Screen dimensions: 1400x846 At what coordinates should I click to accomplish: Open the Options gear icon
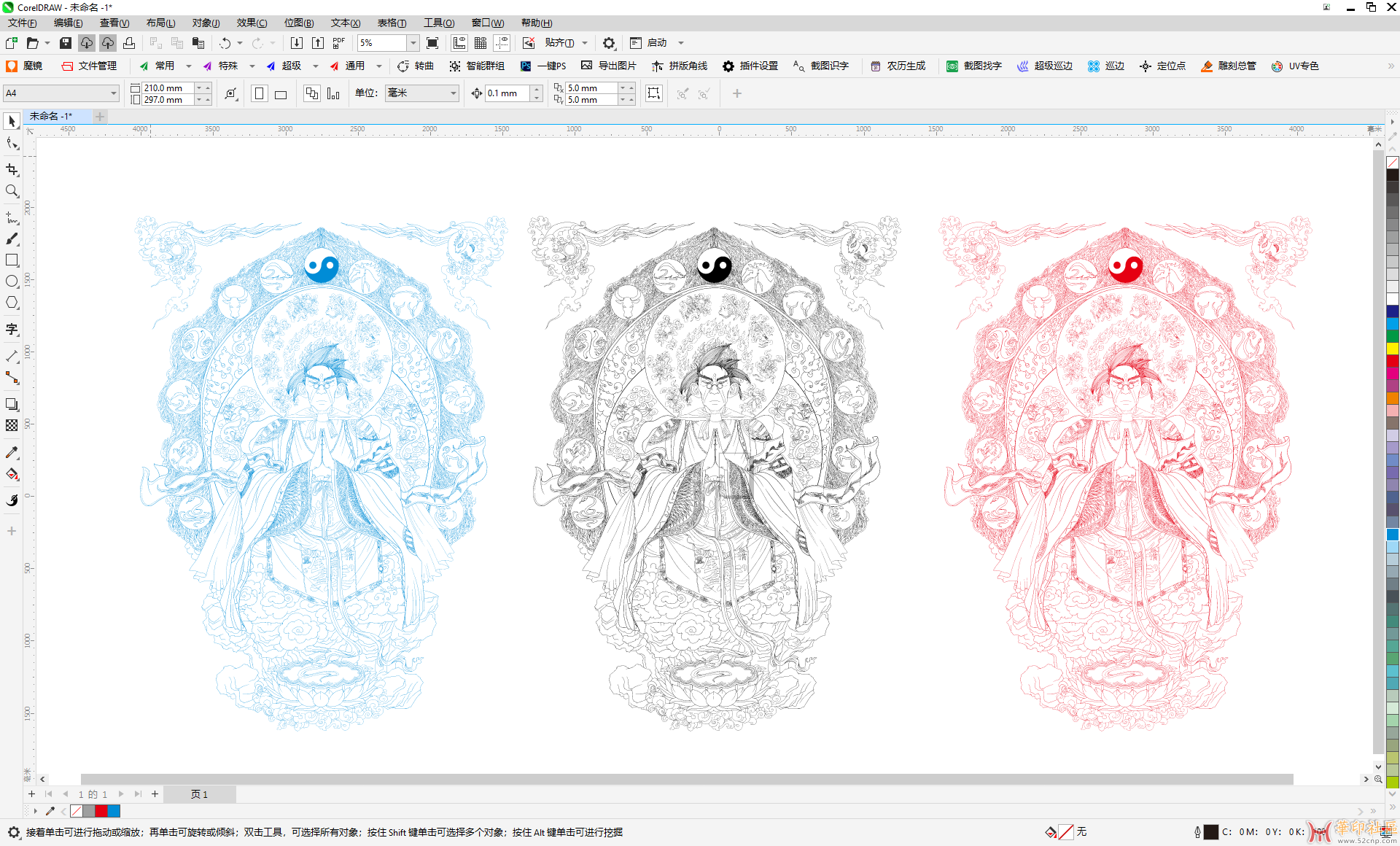pyautogui.click(x=609, y=43)
